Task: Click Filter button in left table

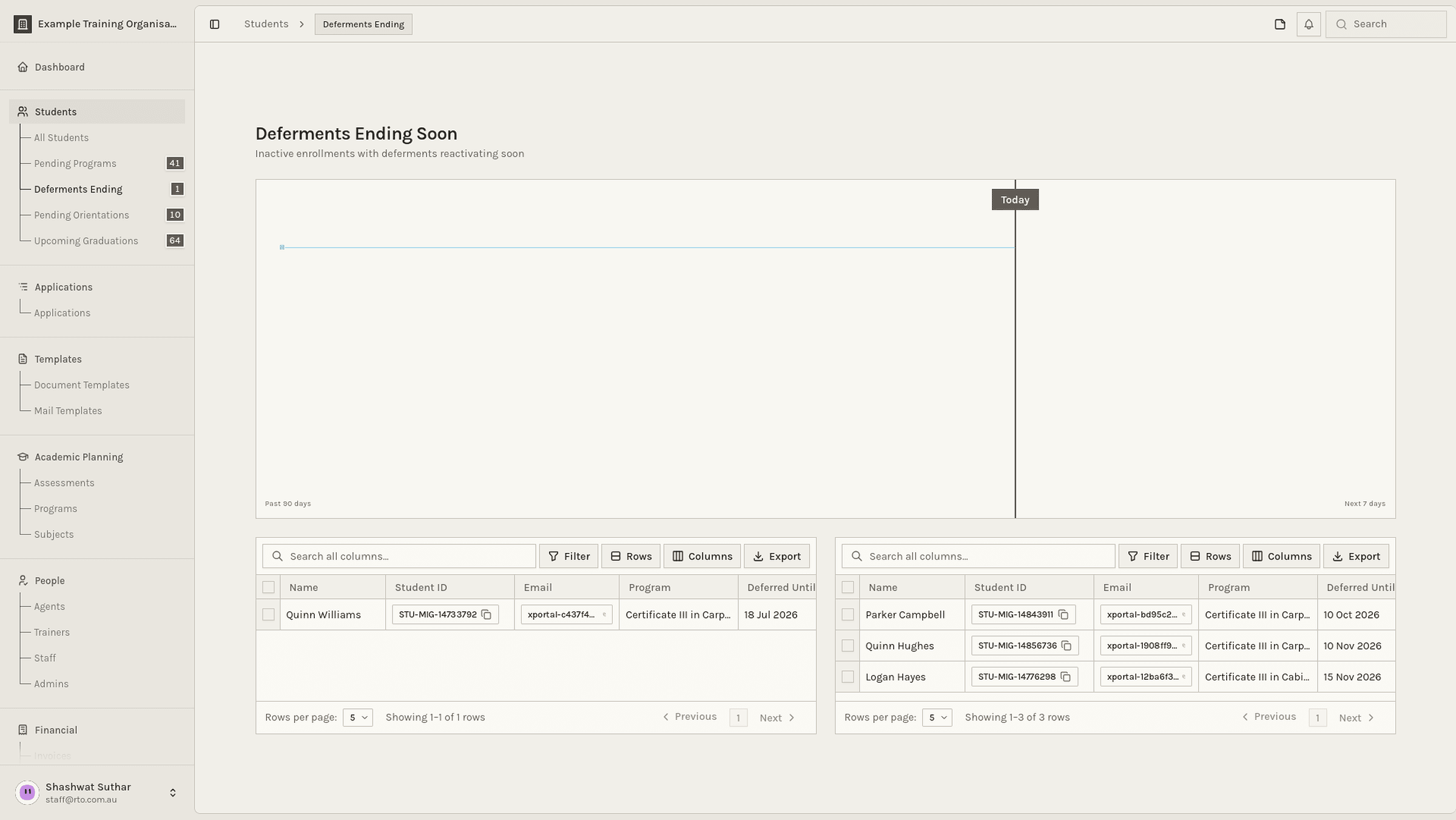Action: tap(568, 557)
